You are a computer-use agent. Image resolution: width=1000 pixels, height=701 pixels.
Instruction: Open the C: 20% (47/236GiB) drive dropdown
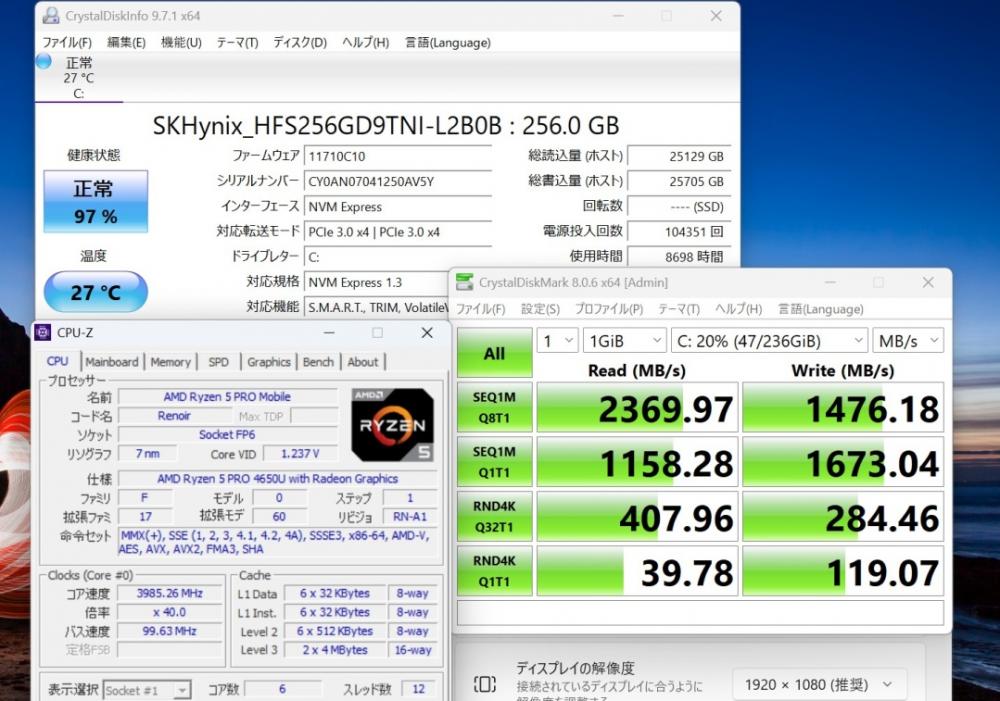tap(770, 341)
